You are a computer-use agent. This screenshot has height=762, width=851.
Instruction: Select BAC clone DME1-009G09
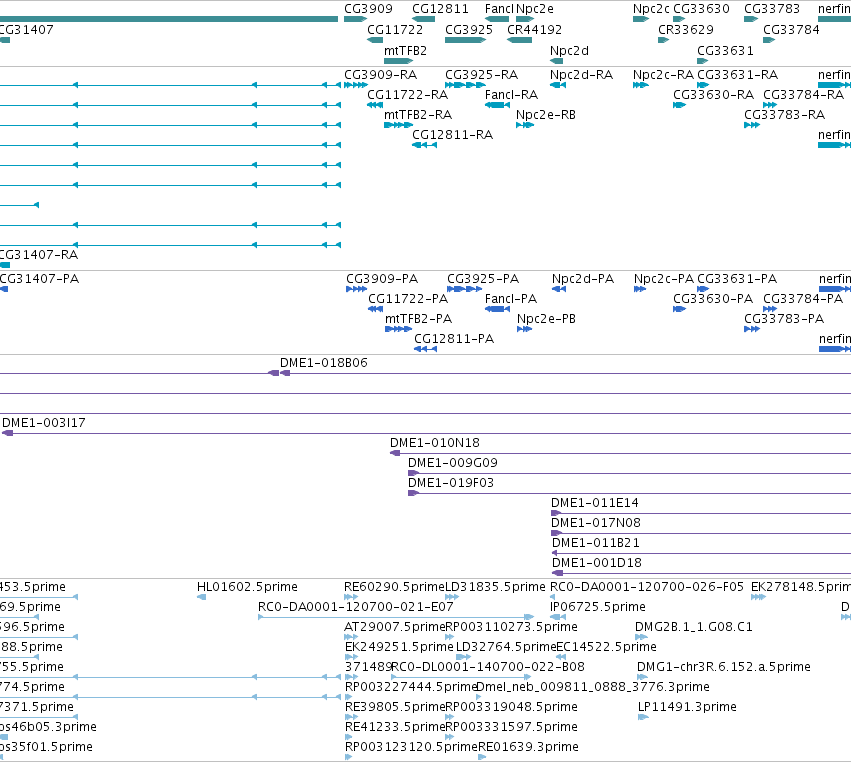453,463
